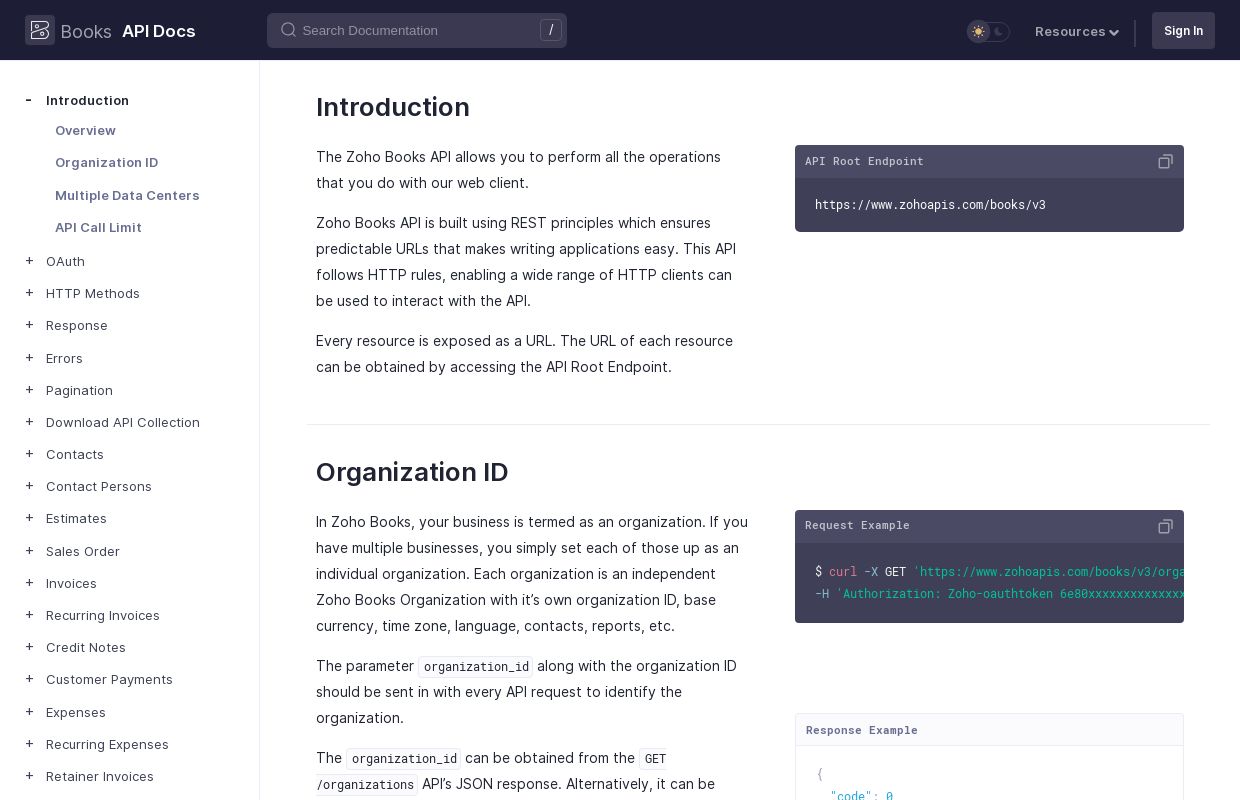The height and width of the screenshot is (800, 1240).
Task: Click the API Docs header title
Action: (x=159, y=31)
